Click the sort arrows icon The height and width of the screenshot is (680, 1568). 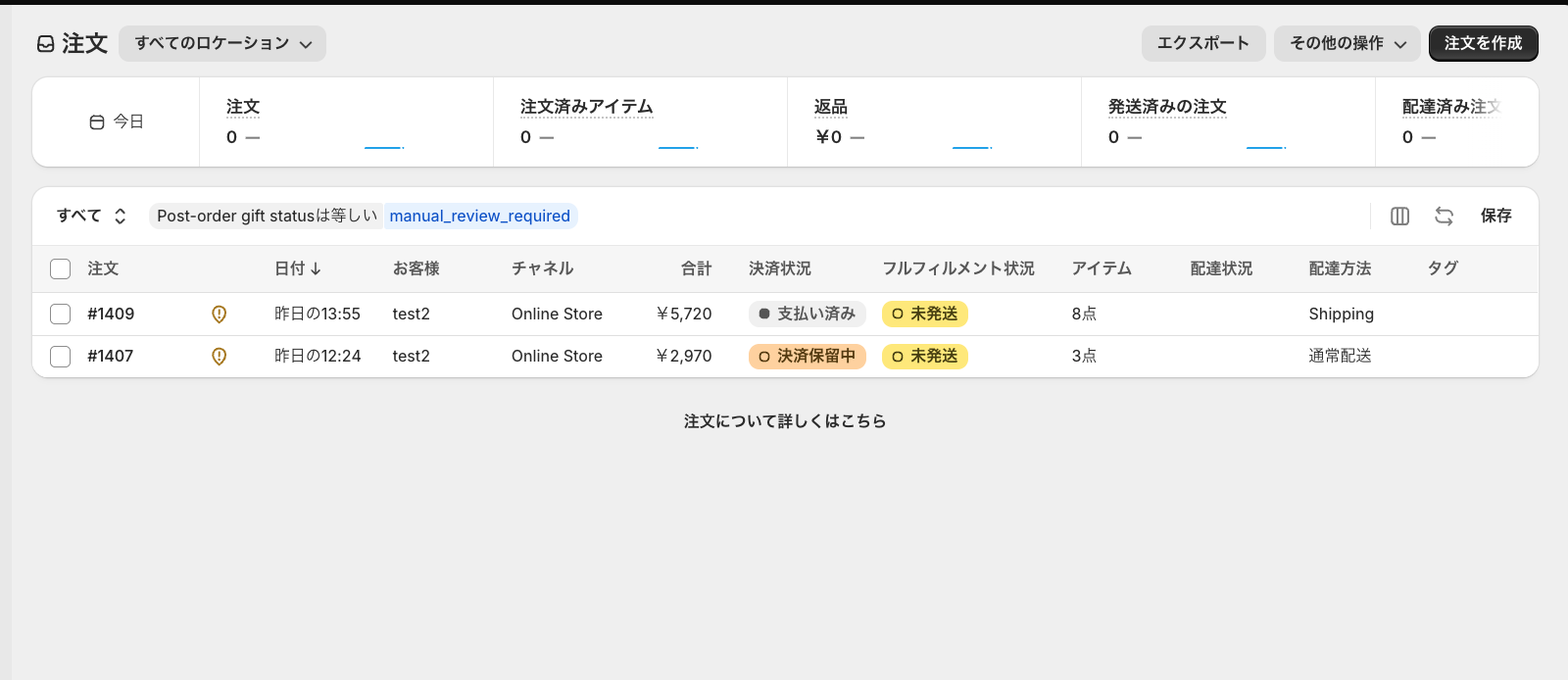(x=1445, y=216)
